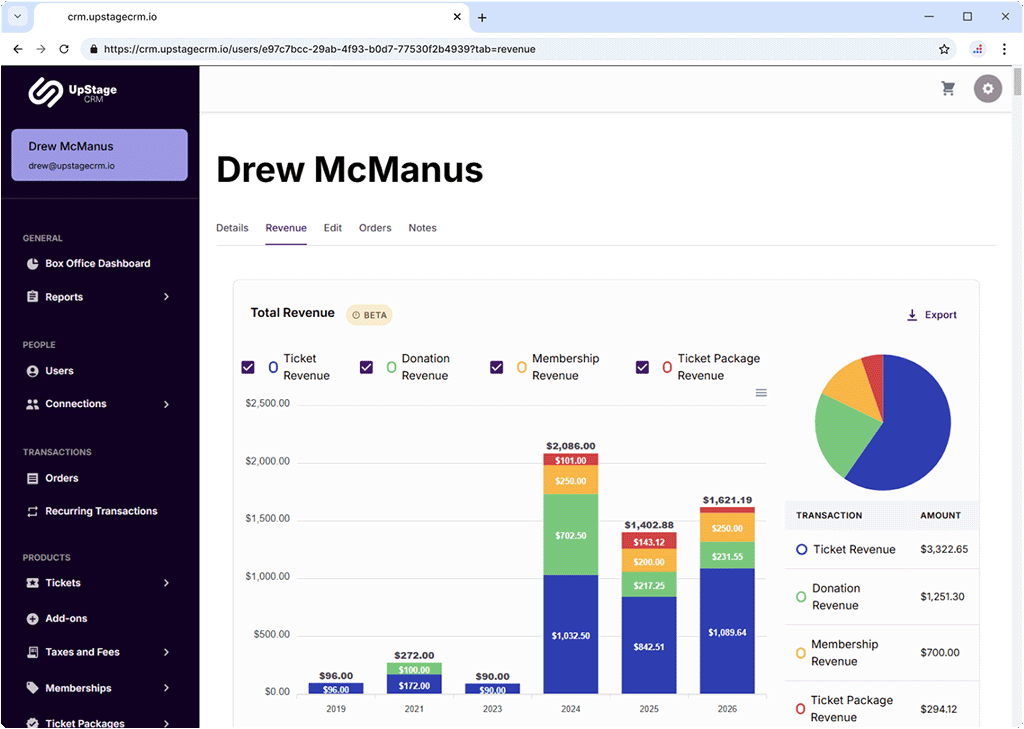This screenshot has height=729, width=1024.
Task: Open Recurring Transactions page
Action: [101, 511]
